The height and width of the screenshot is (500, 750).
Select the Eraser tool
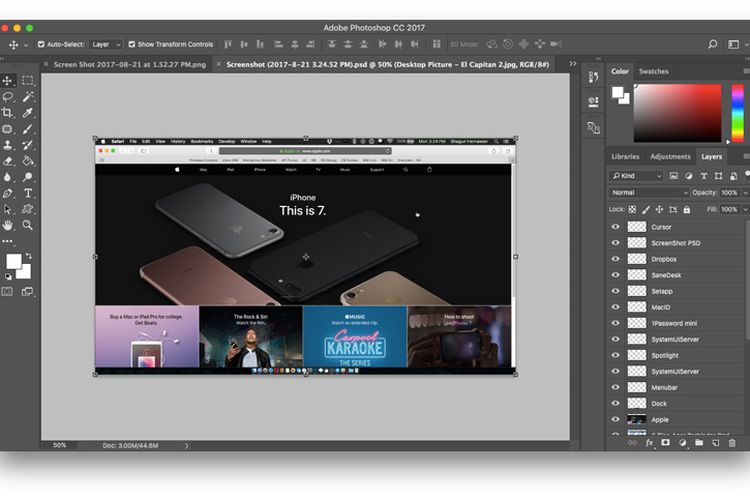(x=8, y=161)
